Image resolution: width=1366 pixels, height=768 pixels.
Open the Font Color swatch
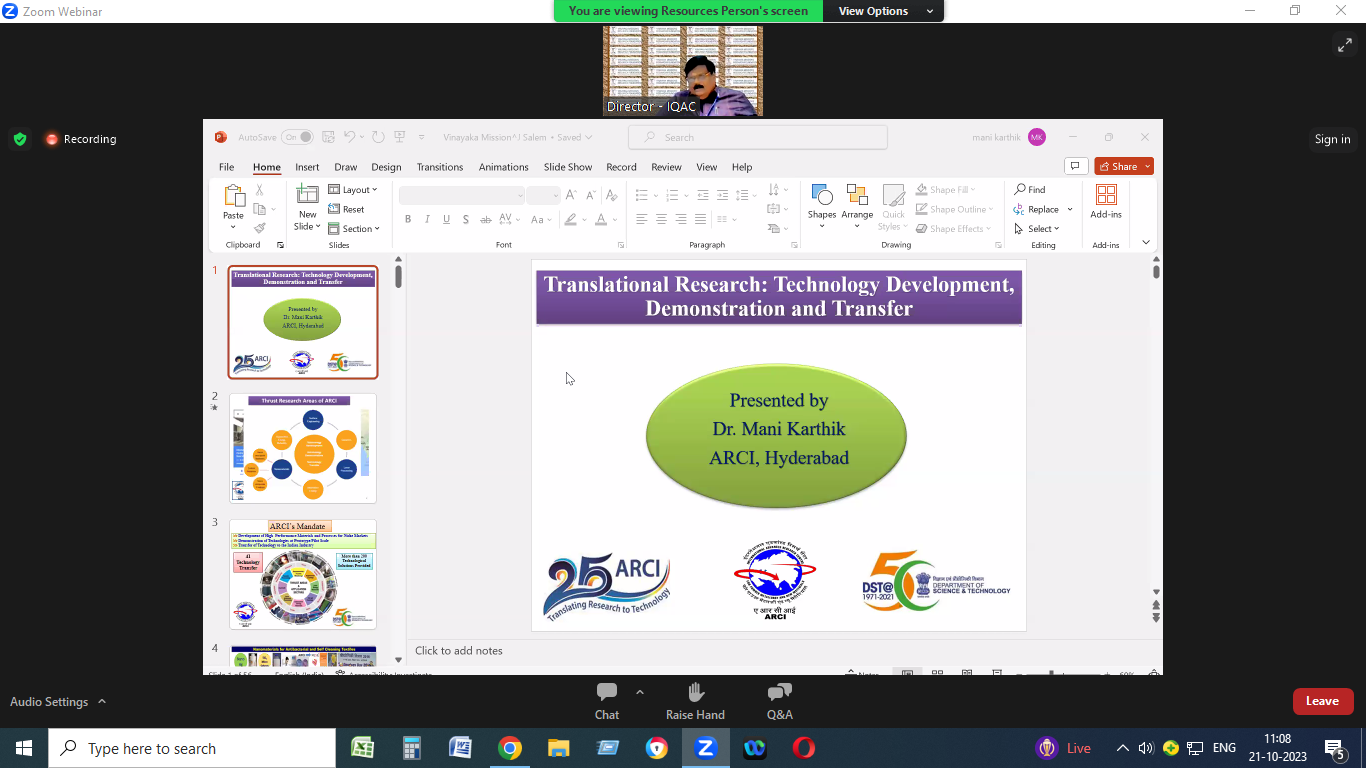601,219
